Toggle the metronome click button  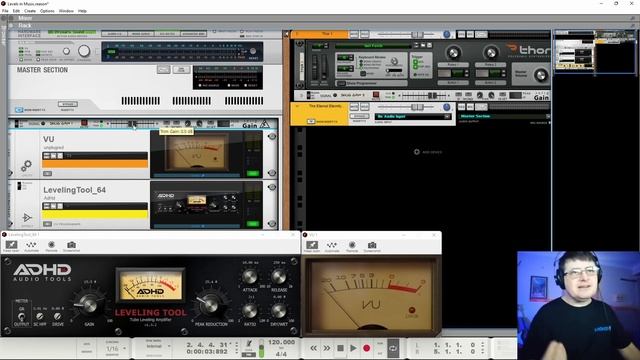(249, 344)
